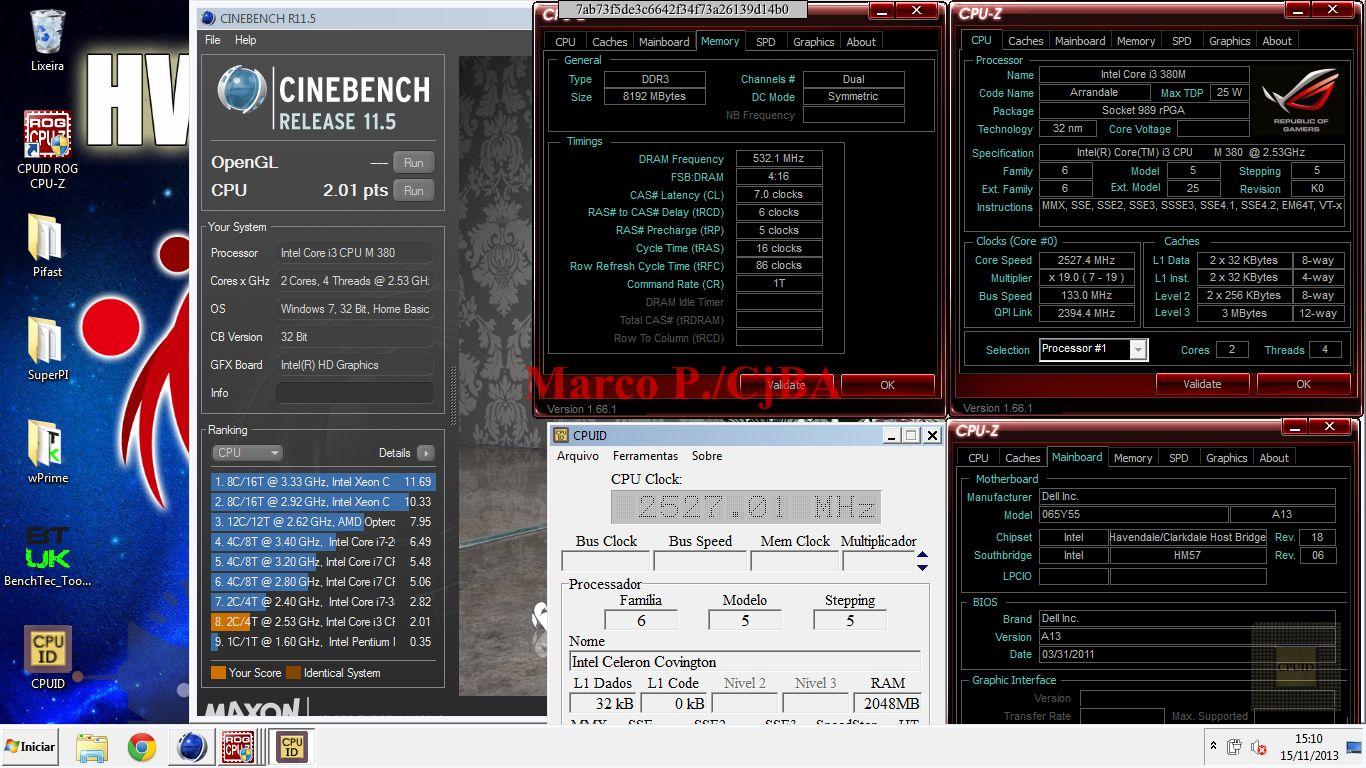Open SPD tab in bottom-right CPU-Z window
The height and width of the screenshot is (768, 1366).
click(1179, 458)
